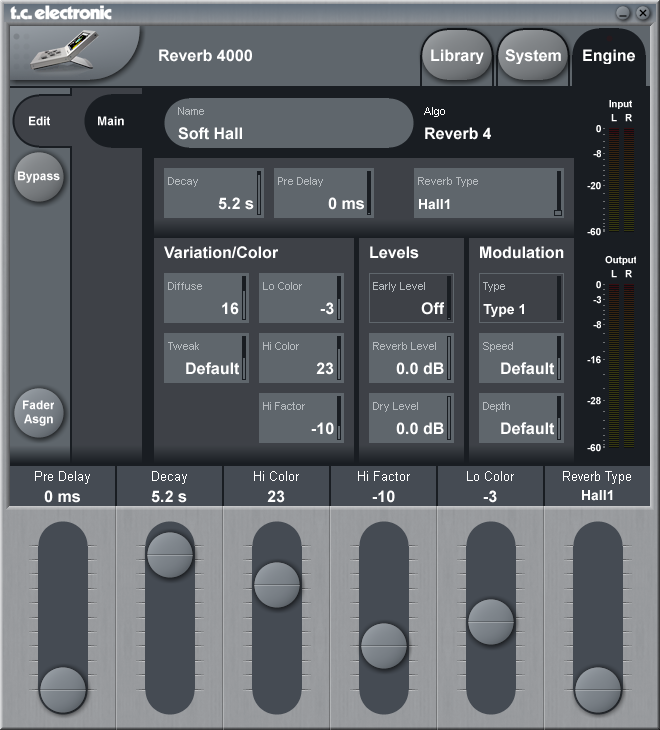This screenshot has height=730, width=660.
Task: Switch to the Engine tab
Action: pos(608,56)
